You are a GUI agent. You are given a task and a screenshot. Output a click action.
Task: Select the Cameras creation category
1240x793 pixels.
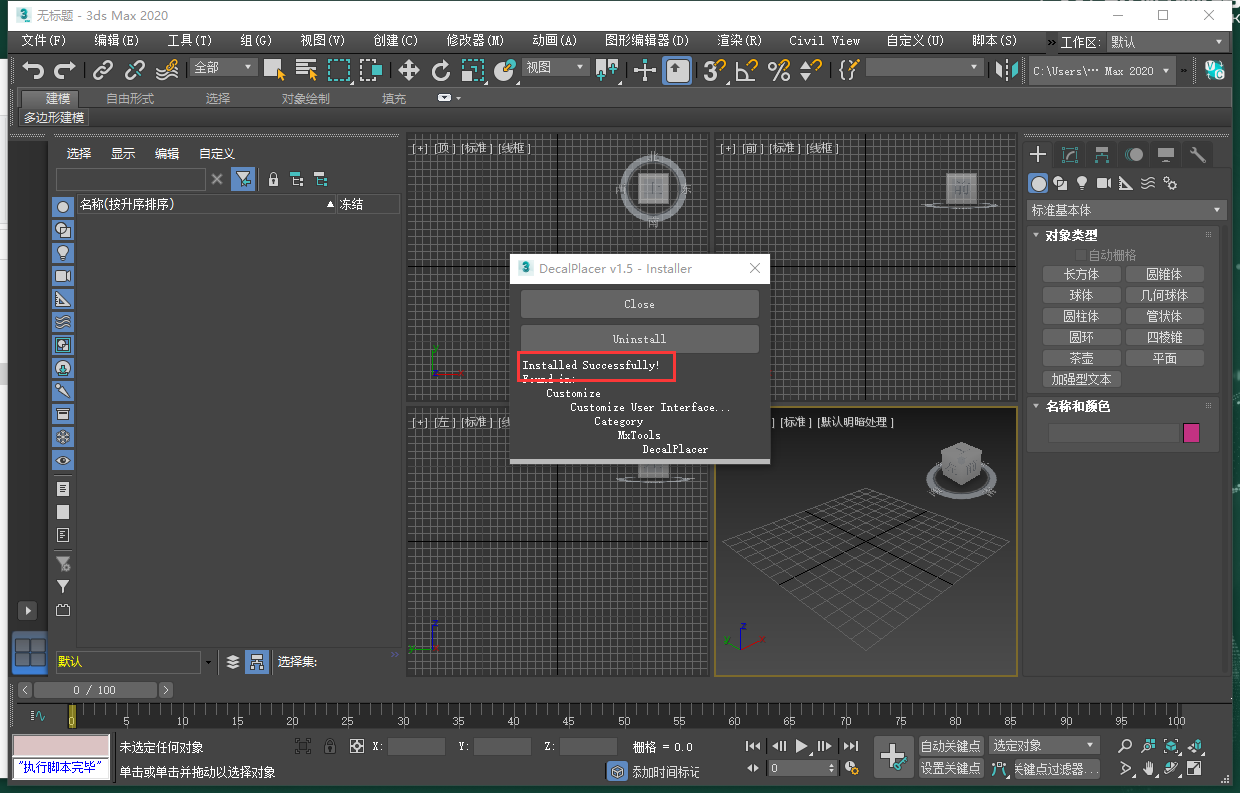click(1104, 183)
